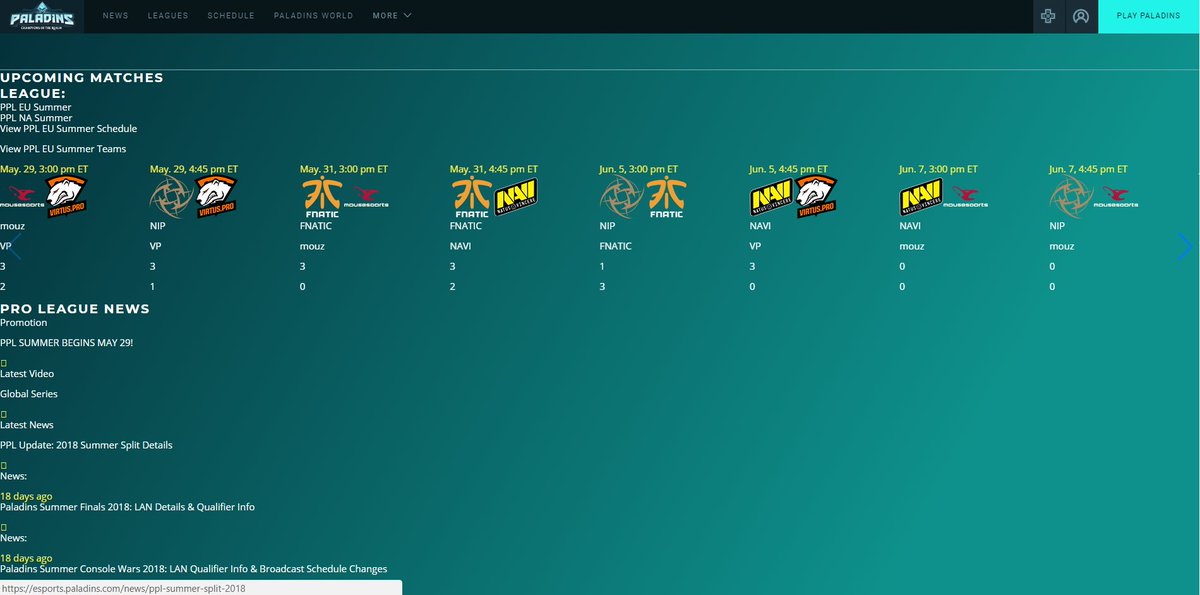Click the Promotion label
1200x595 pixels.
(24, 323)
